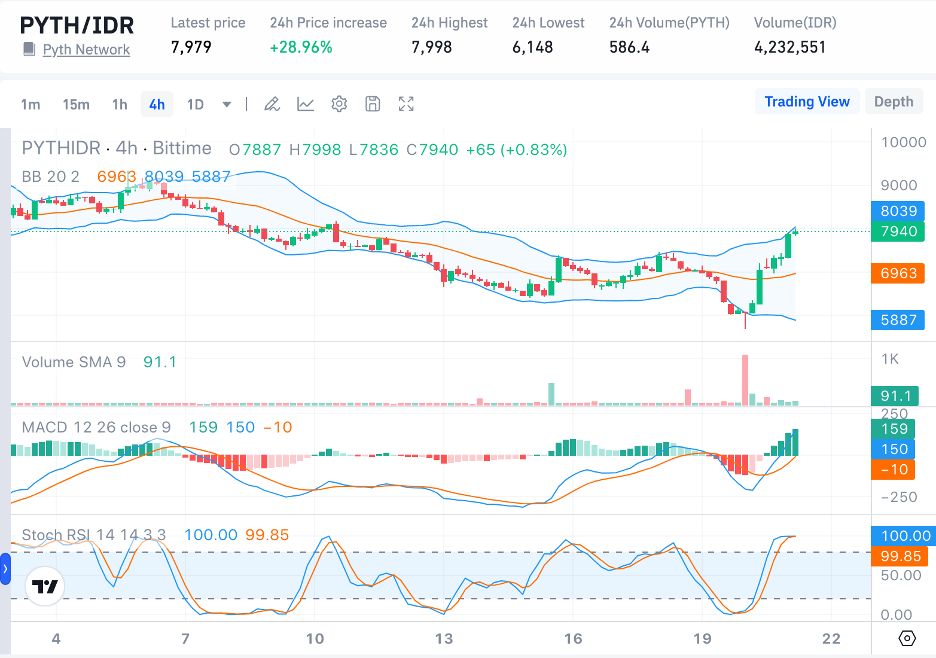The height and width of the screenshot is (658, 936).
Task: Click the Trading View button
Action: point(807,101)
